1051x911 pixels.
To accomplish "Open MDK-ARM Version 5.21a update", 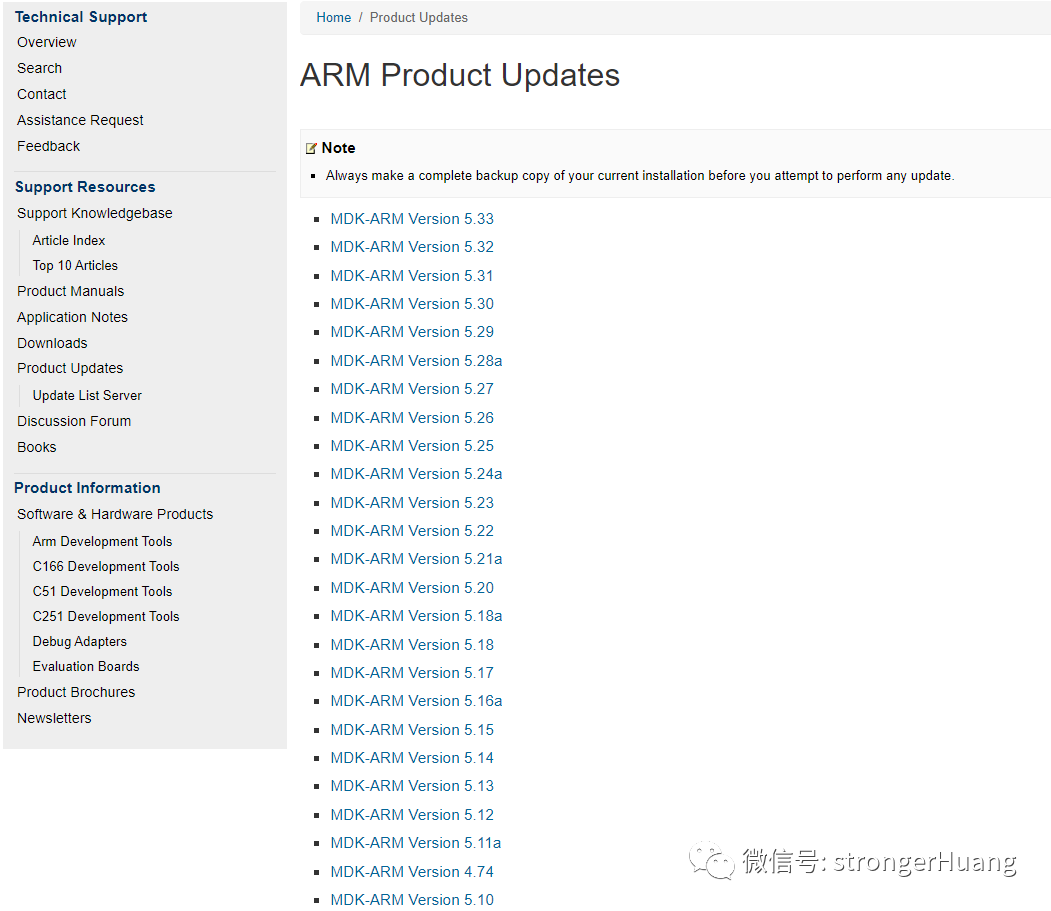I will tap(416, 559).
